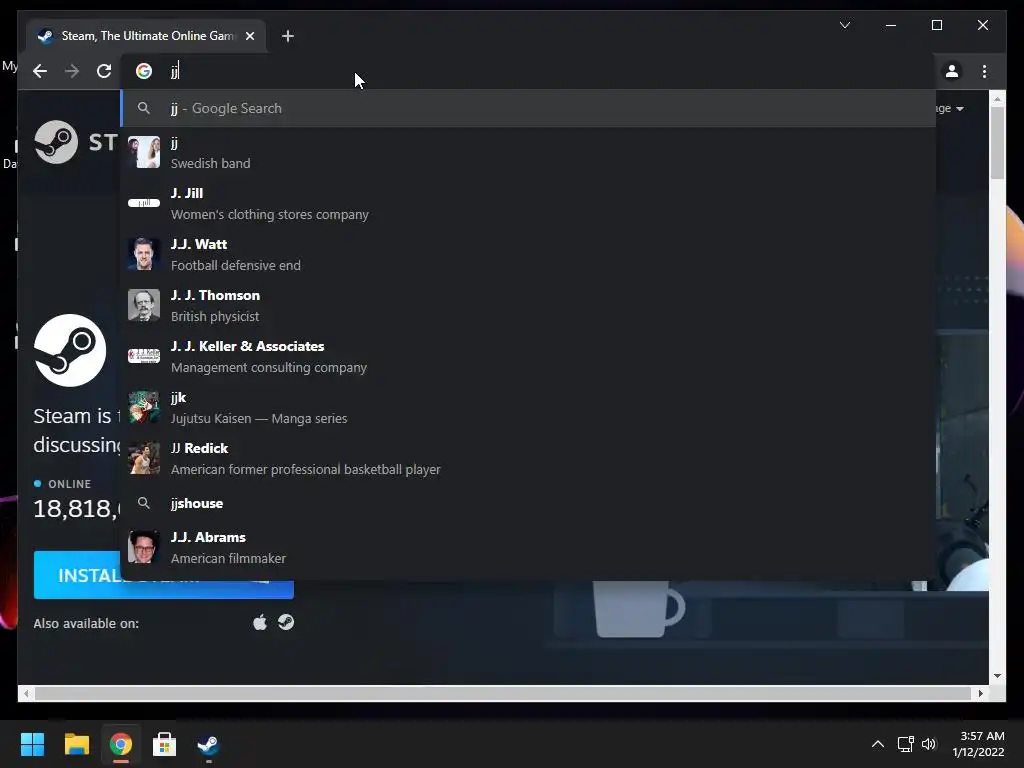Select 'J.J. Abrams' filmmaker suggestion
Screen dimensions: 1024x768
[x=528, y=547]
